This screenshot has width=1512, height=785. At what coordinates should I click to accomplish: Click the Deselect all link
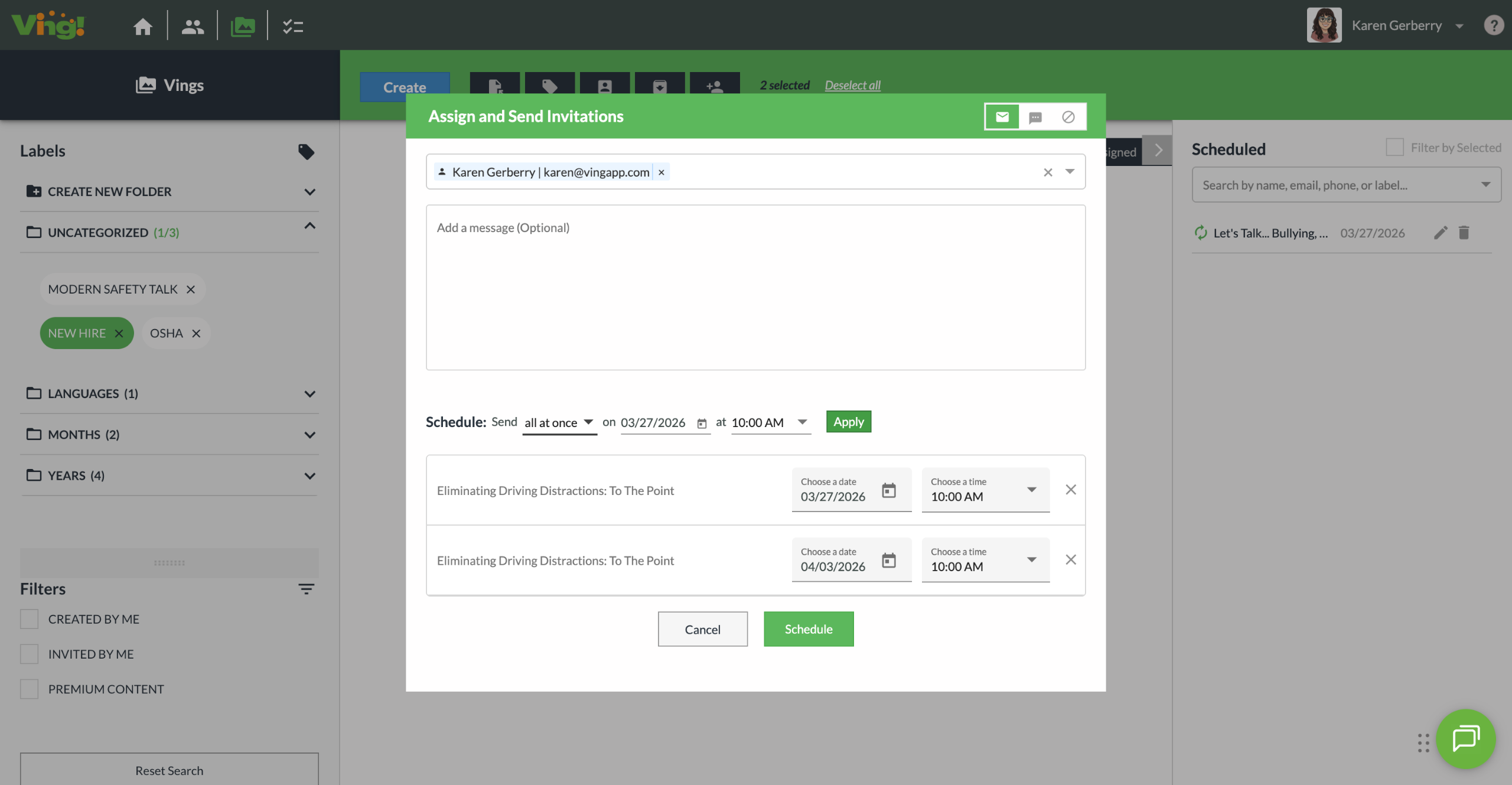(852, 85)
